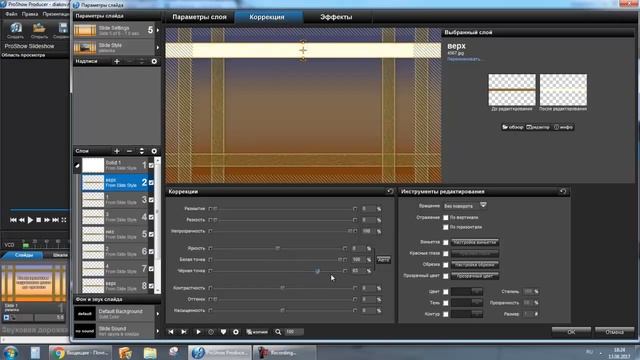Select Слайды tab in main window
640x360 pixels.
[24, 255]
